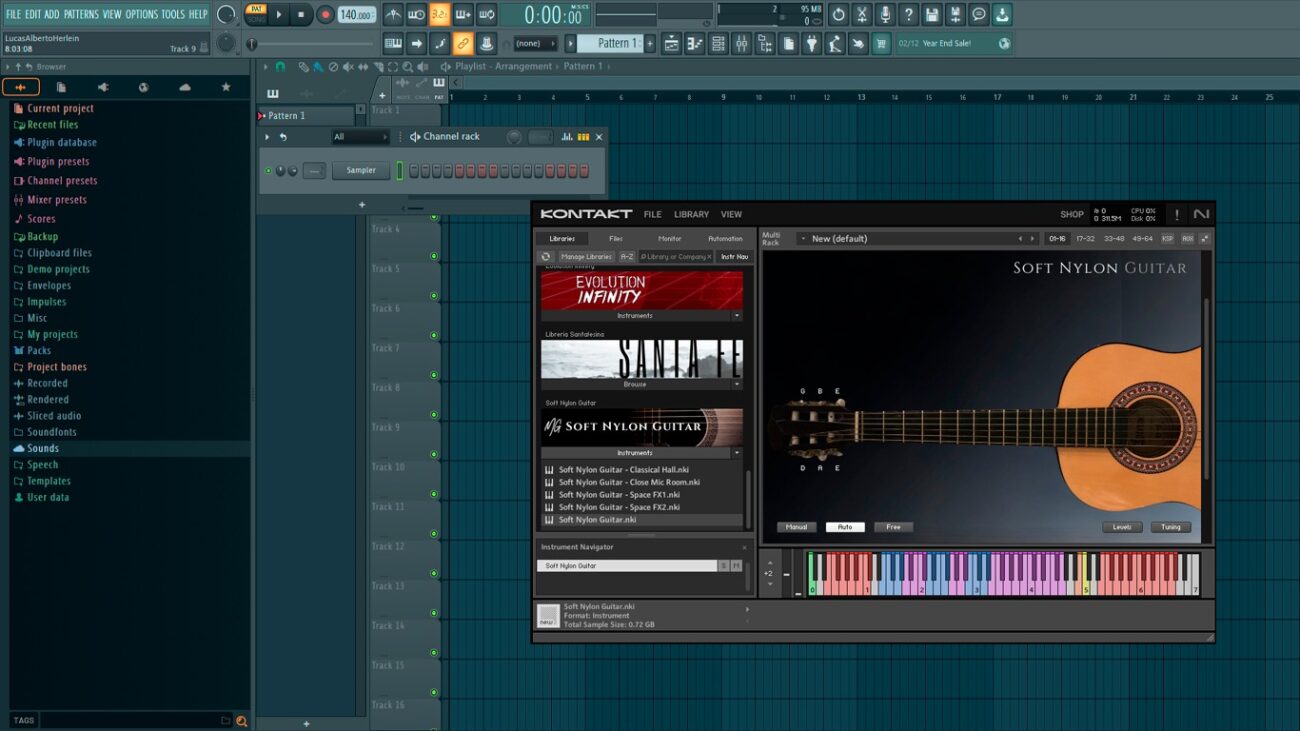Open the mixer window icon
This screenshot has width=1300, height=731.
[x=741, y=44]
